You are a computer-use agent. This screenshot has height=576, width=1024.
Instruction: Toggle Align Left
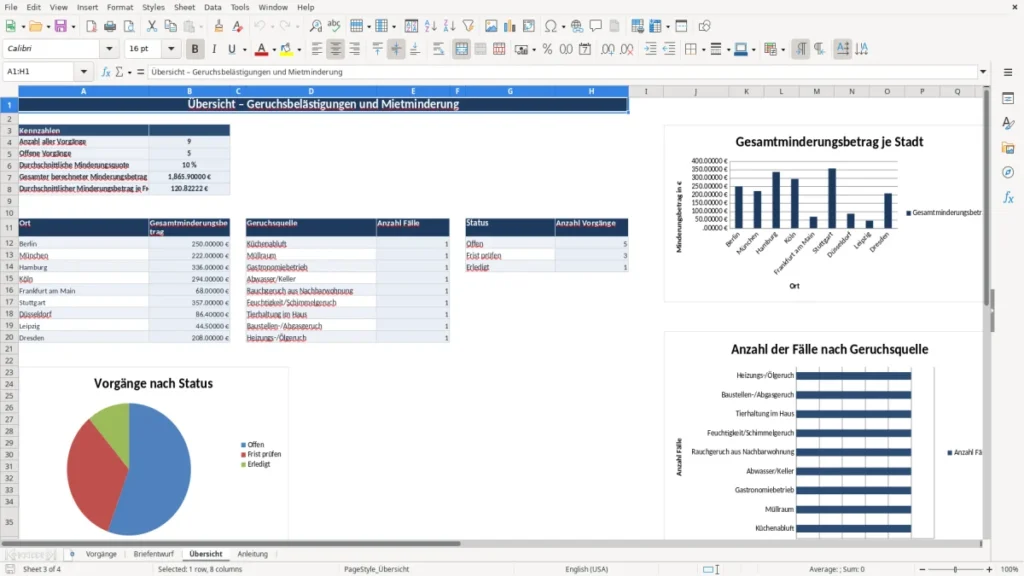point(317,49)
